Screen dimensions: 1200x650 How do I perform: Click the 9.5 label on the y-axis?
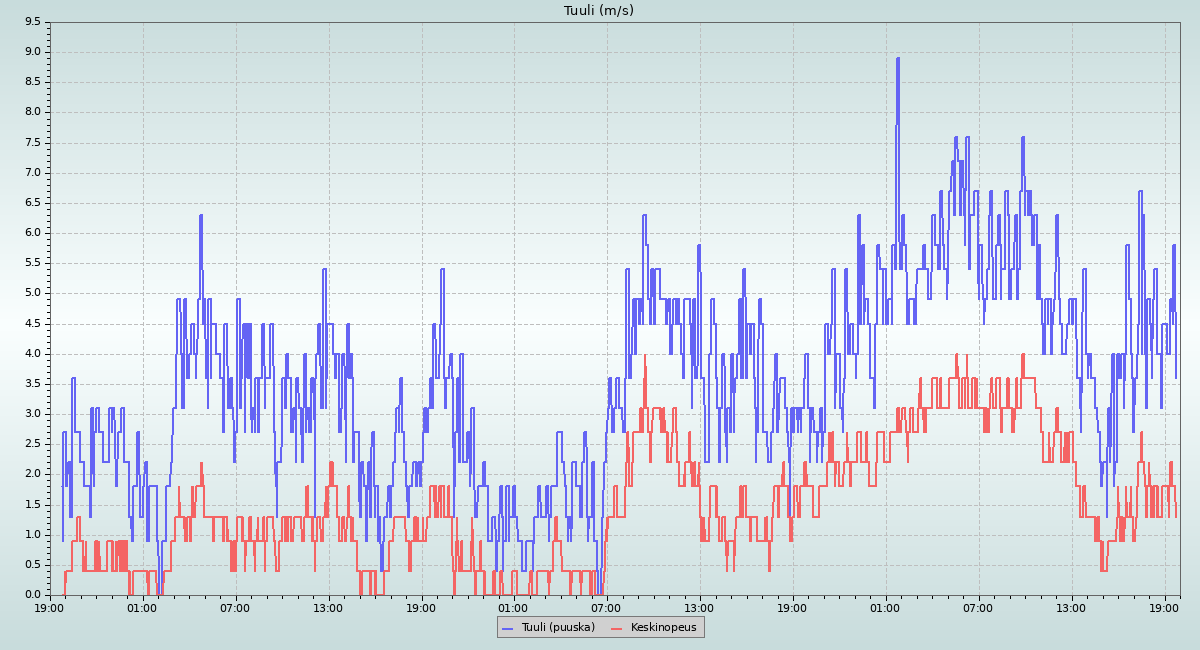point(32,21)
